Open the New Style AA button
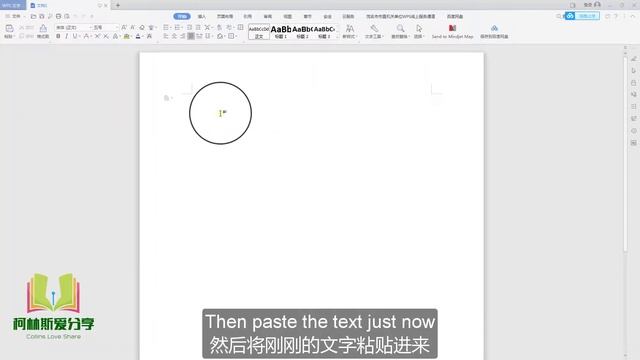The image size is (640, 360). (x=350, y=31)
